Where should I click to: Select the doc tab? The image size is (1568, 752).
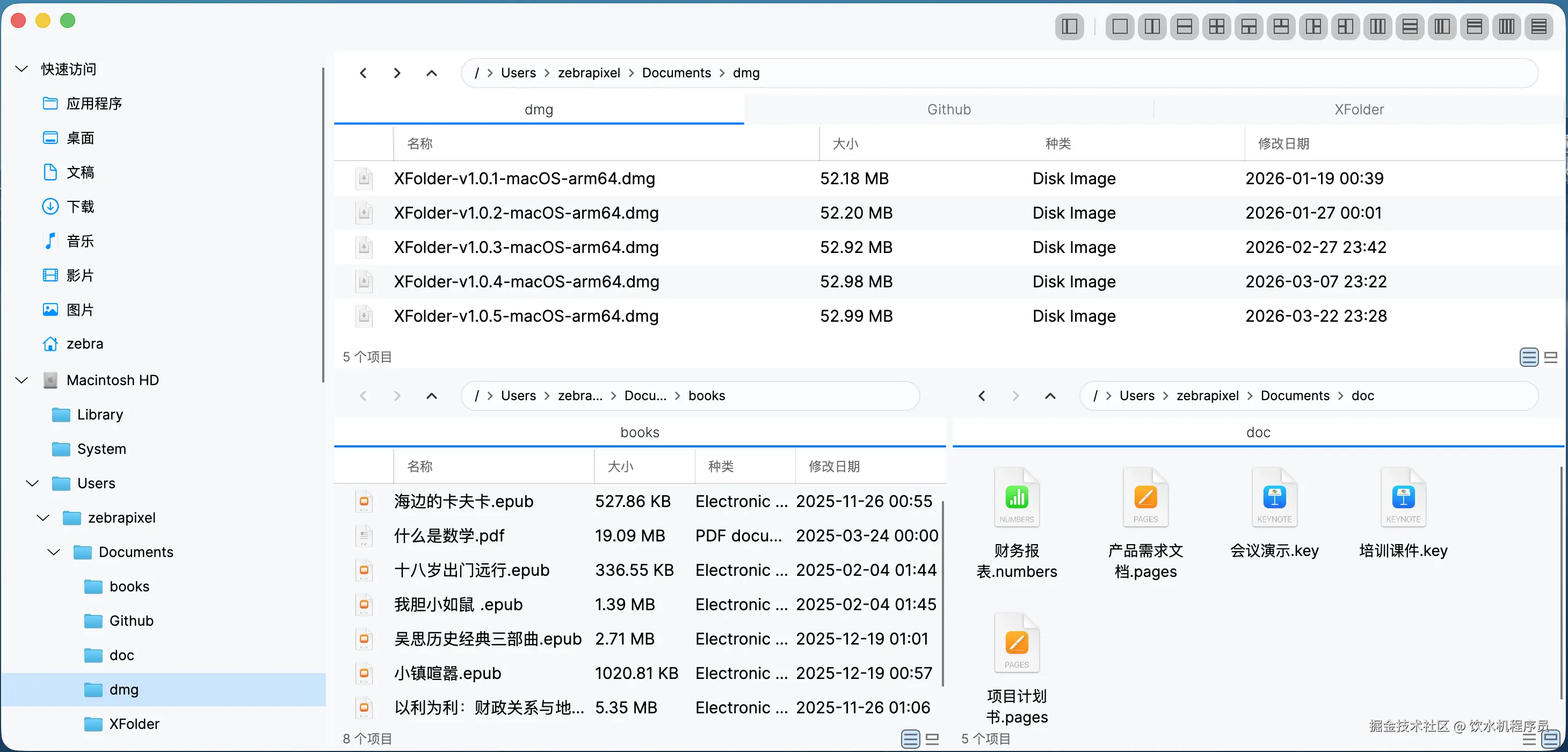(x=1258, y=432)
